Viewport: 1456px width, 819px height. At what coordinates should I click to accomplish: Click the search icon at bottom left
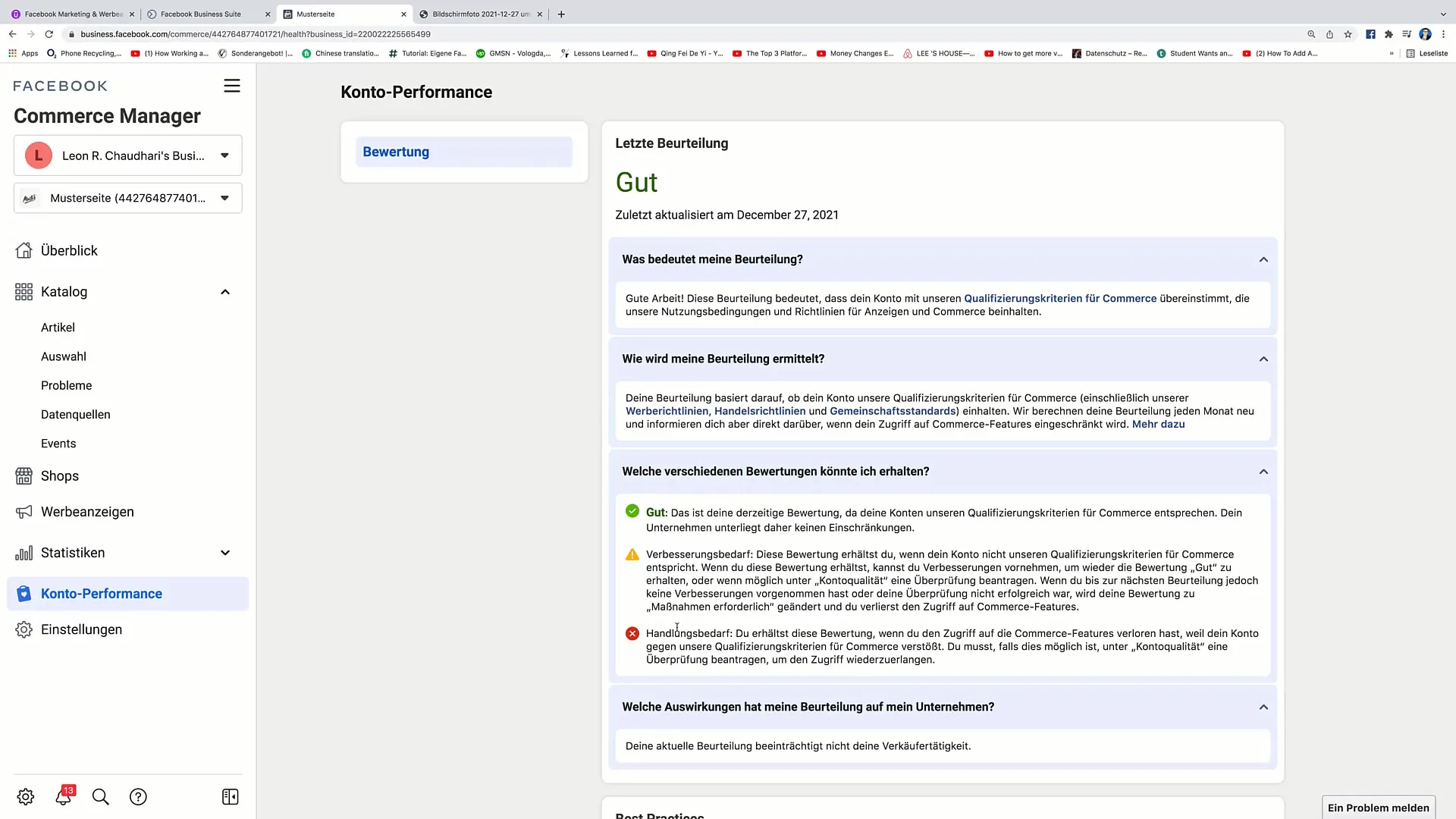[x=100, y=797]
